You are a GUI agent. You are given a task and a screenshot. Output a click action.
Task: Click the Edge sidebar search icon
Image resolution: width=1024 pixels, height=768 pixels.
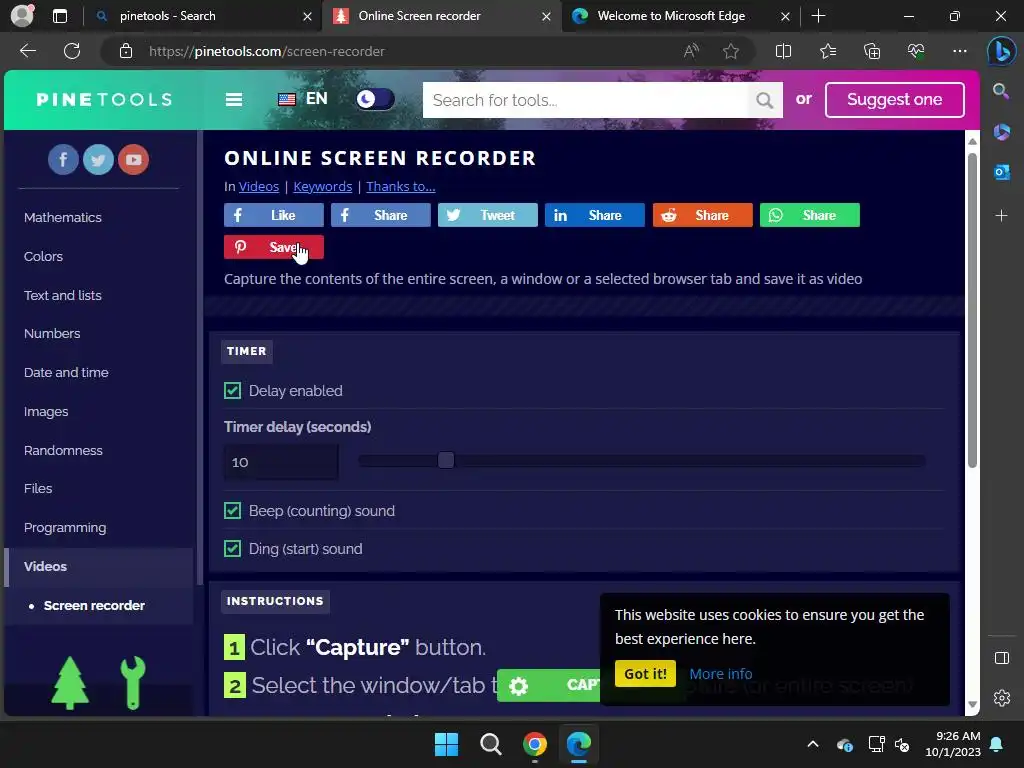pos(1001,91)
